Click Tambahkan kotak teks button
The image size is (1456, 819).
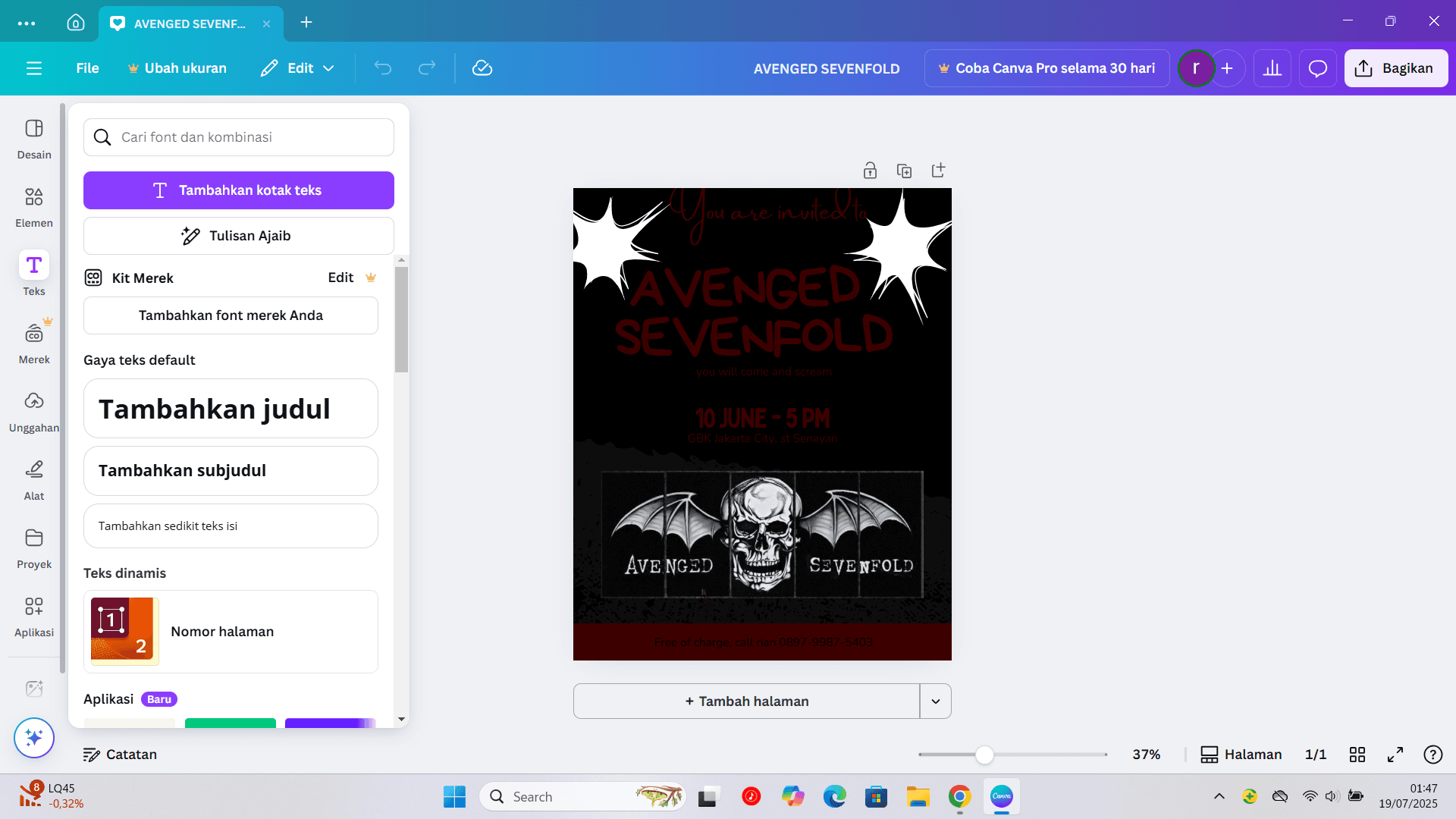tap(238, 190)
